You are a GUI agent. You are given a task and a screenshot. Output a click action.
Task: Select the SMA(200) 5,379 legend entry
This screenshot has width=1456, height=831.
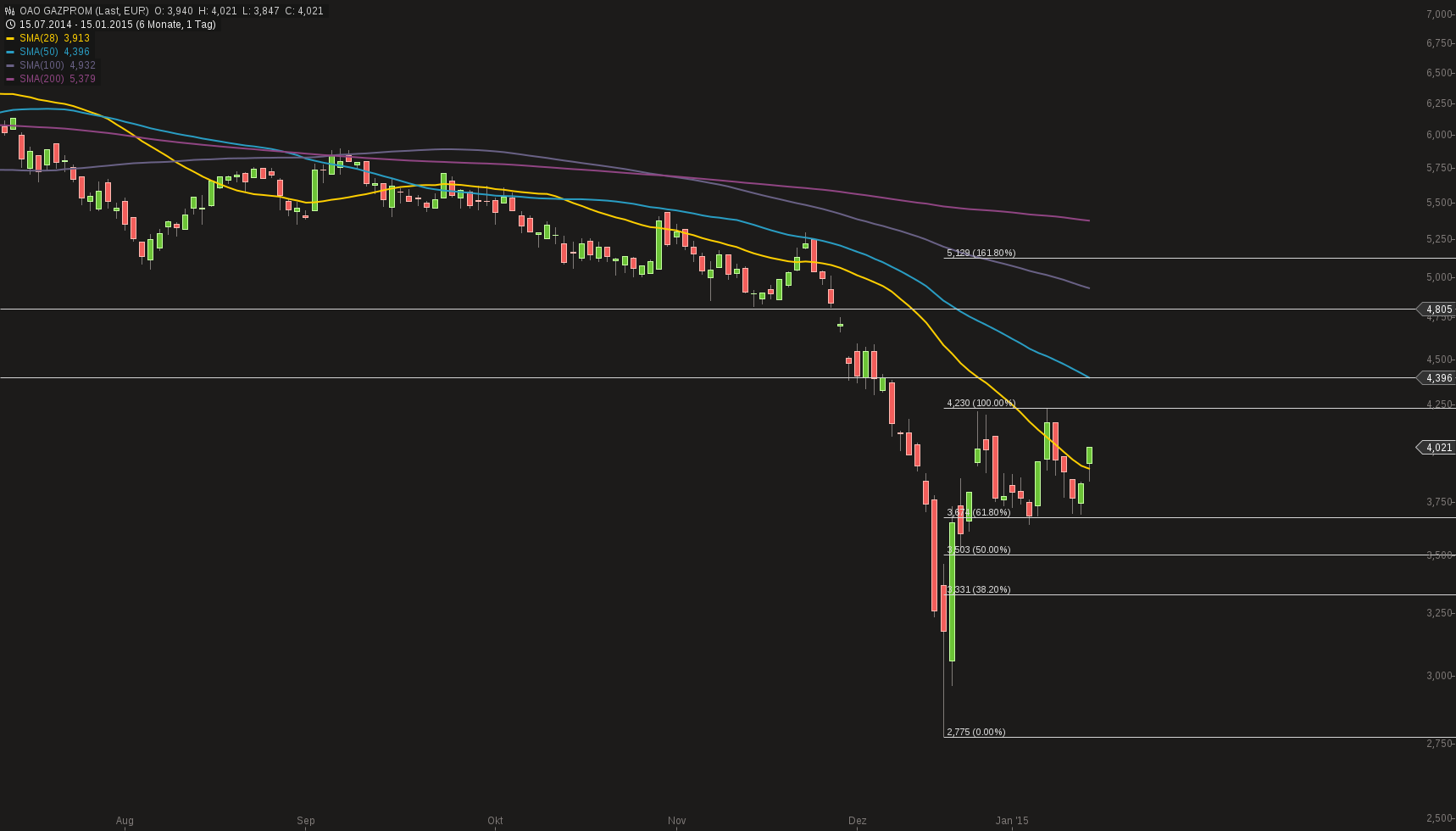coord(58,79)
